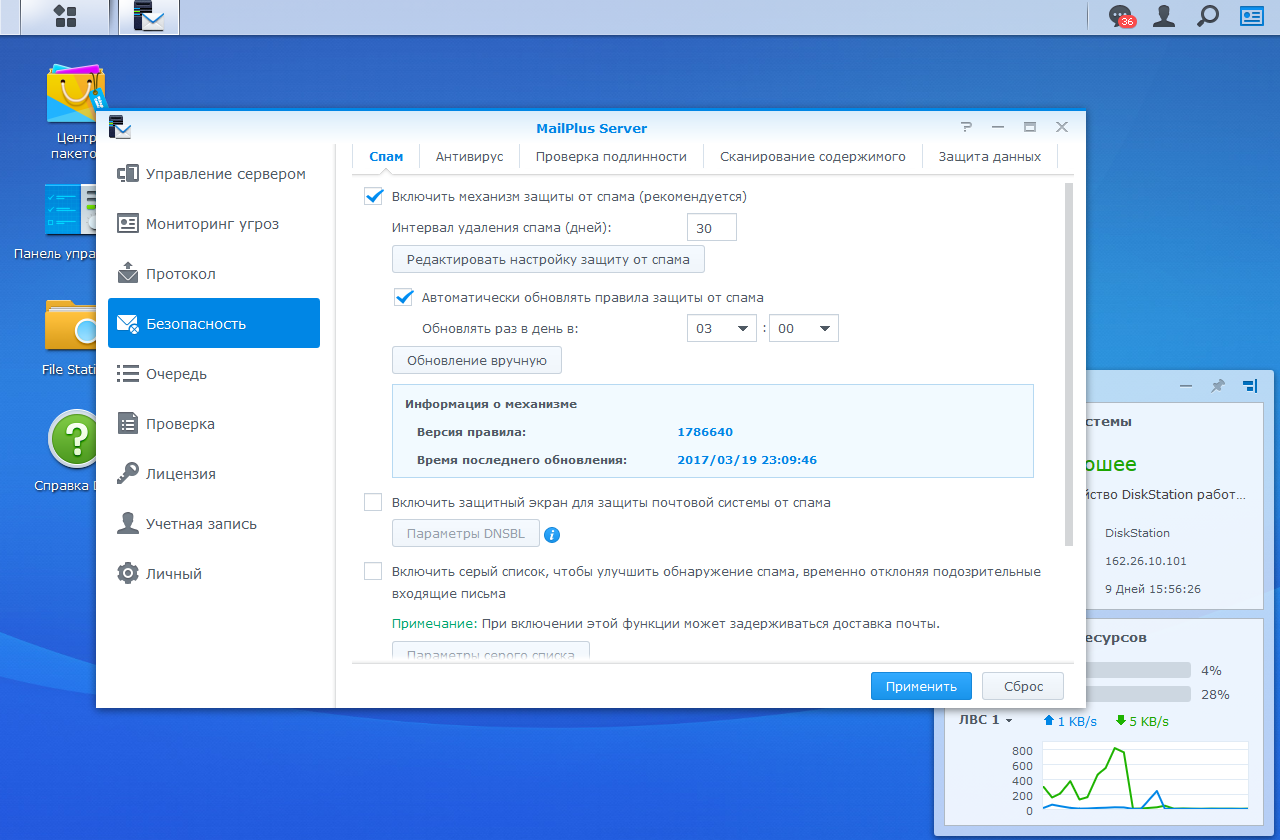Click Редактировать настройку защиту от спама
The height and width of the screenshot is (840, 1280).
pos(548,260)
